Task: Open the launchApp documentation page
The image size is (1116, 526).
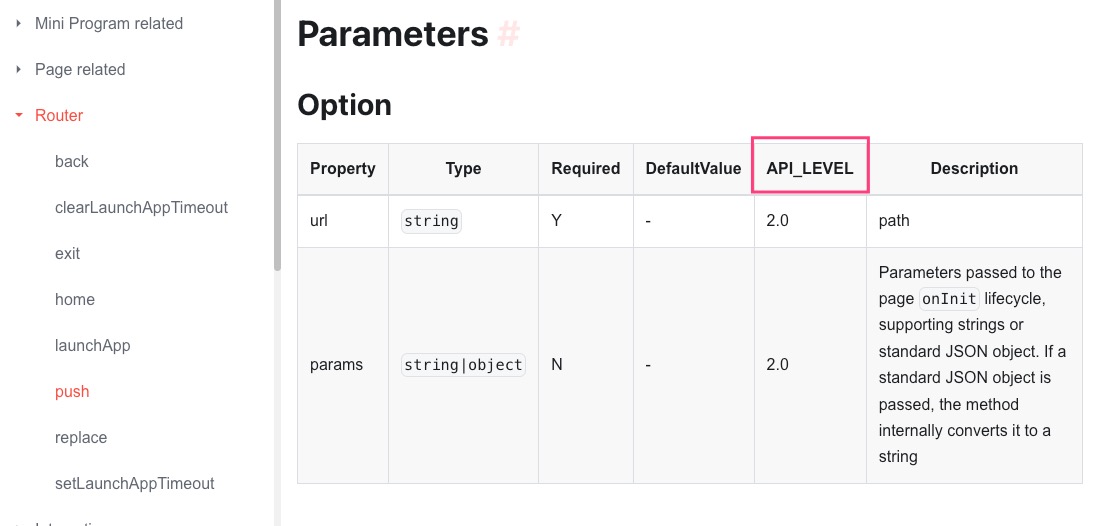Action: [92, 345]
